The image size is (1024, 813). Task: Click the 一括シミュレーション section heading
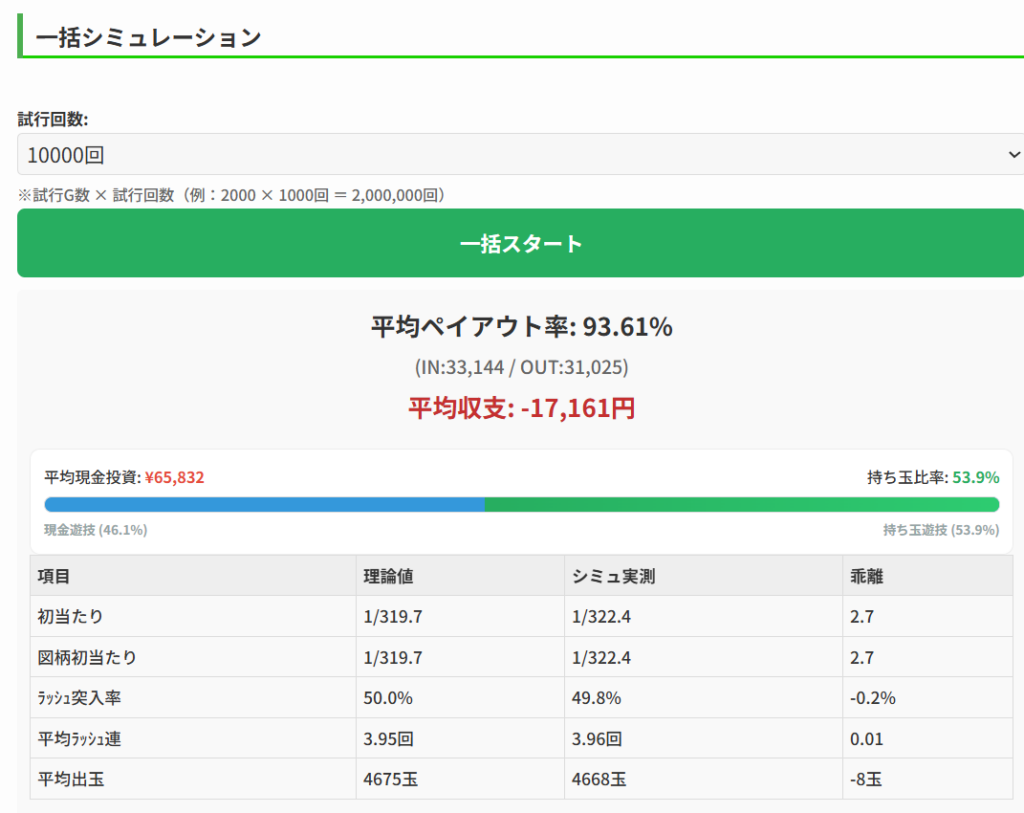click(x=148, y=38)
